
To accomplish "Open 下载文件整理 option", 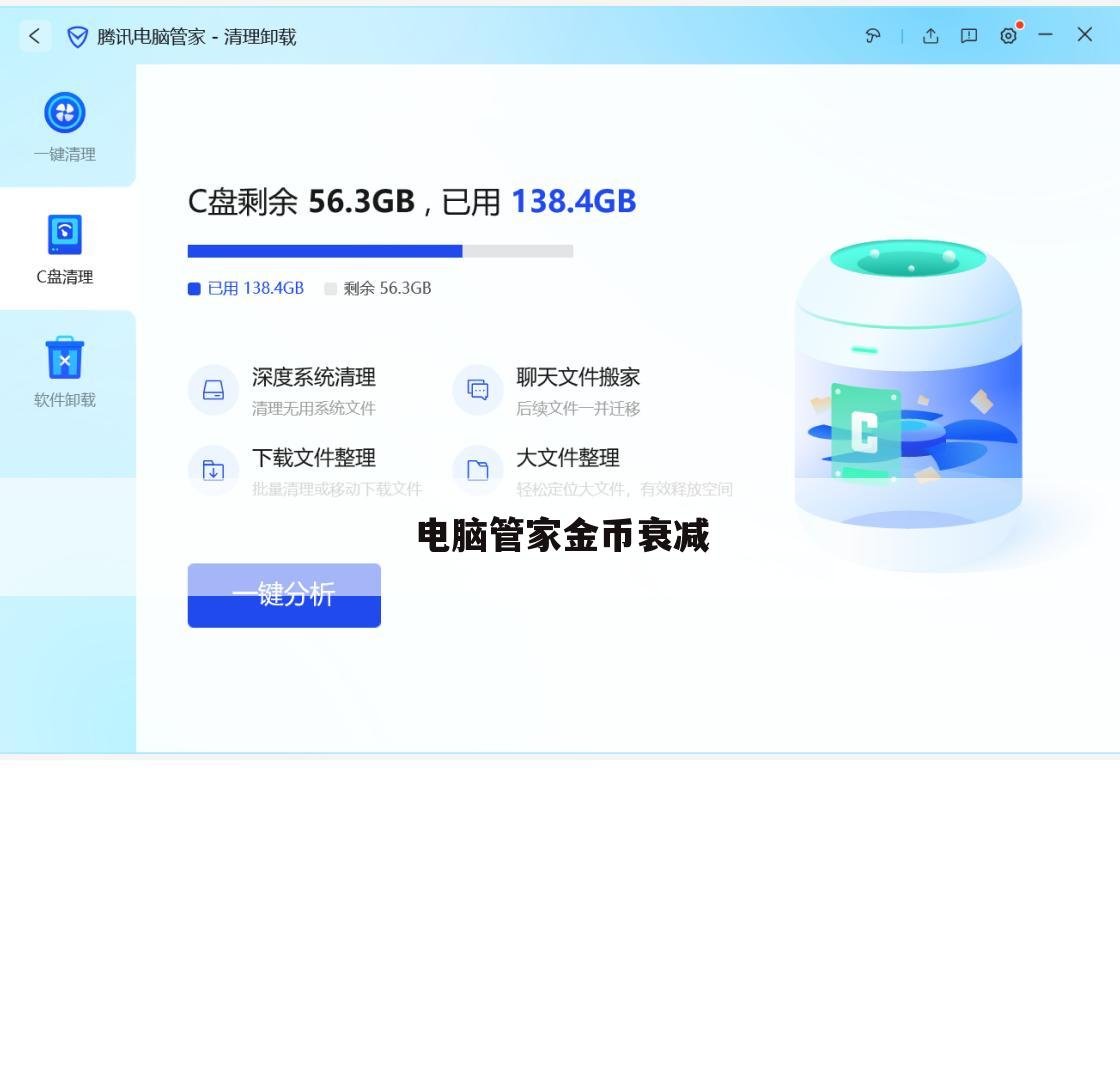I will tap(314, 458).
